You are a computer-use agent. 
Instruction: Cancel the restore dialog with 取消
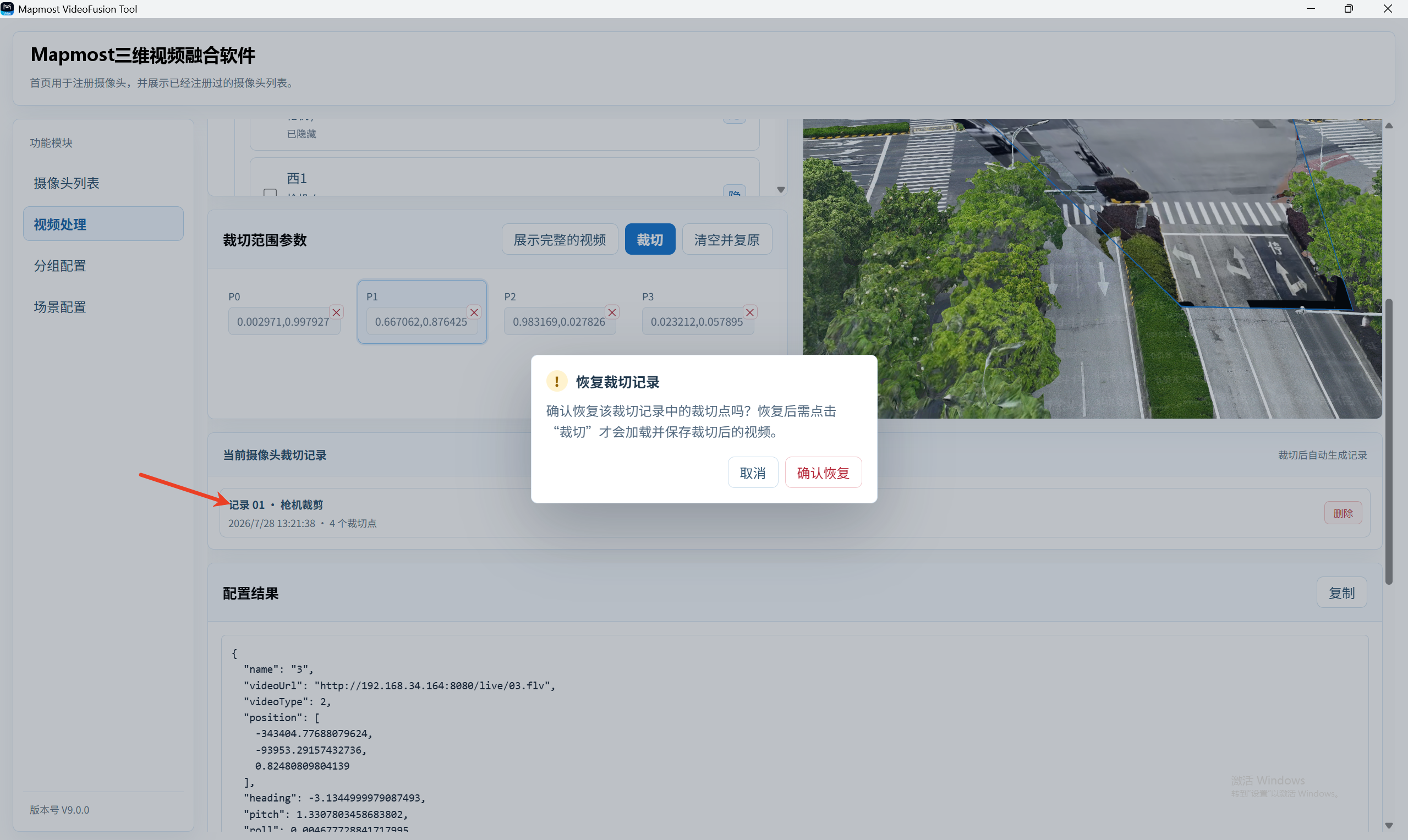752,473
